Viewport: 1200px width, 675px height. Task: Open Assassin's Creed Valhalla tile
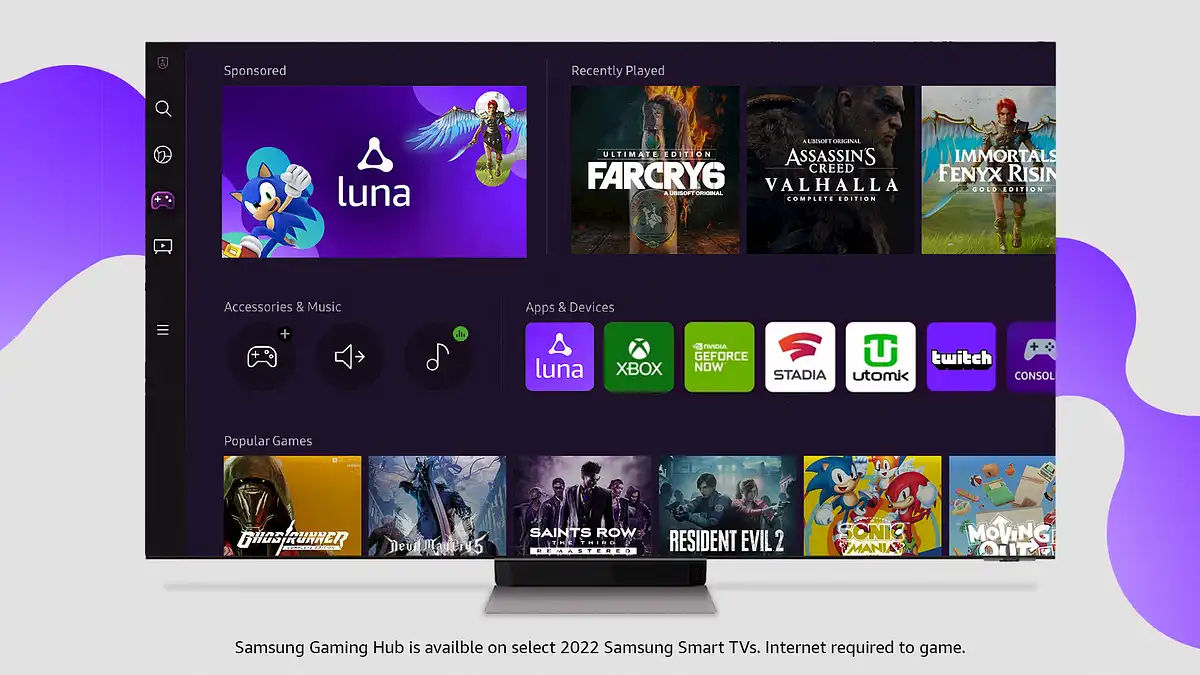click(x=831, y=169)
